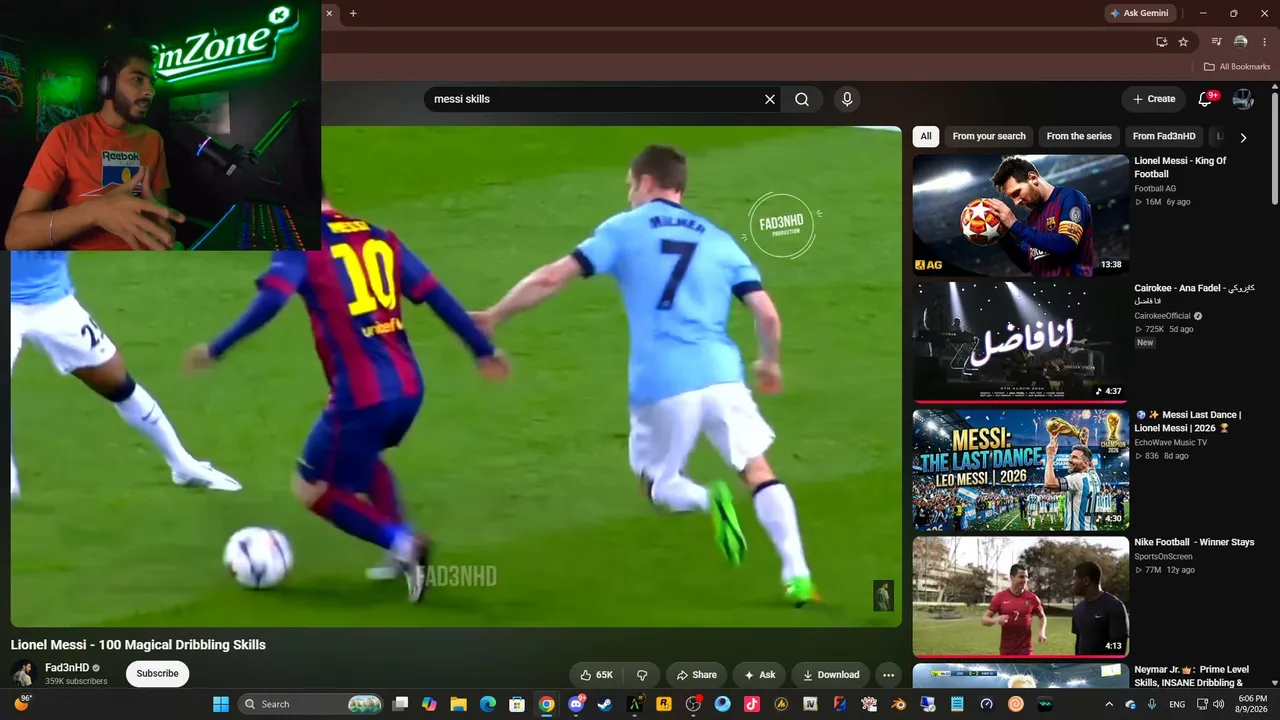Open Chrome three-dot menu
The height and width of the screenshot is (720, 1280).
point(1265,42)
